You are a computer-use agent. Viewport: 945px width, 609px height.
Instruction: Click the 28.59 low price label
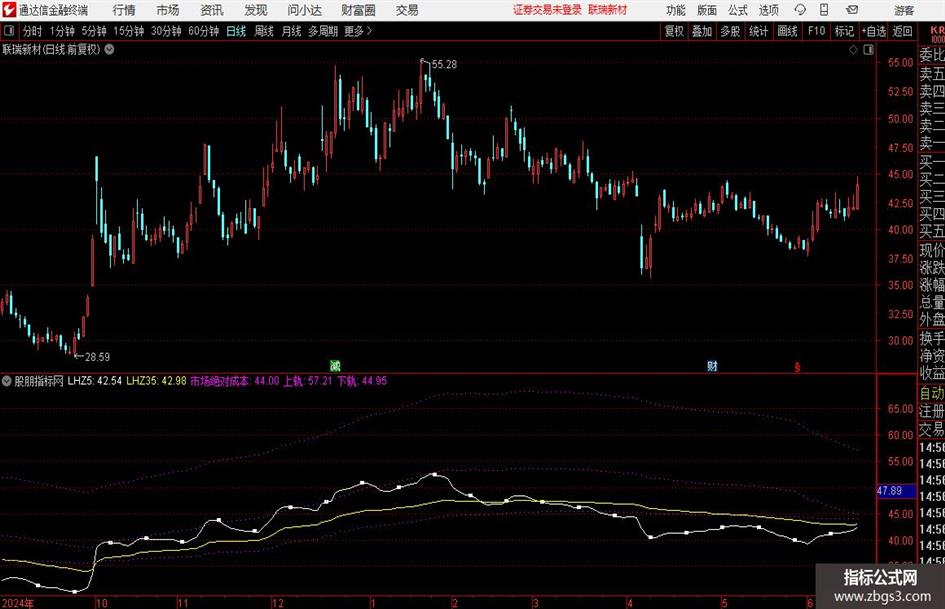(x=97, y=357)
